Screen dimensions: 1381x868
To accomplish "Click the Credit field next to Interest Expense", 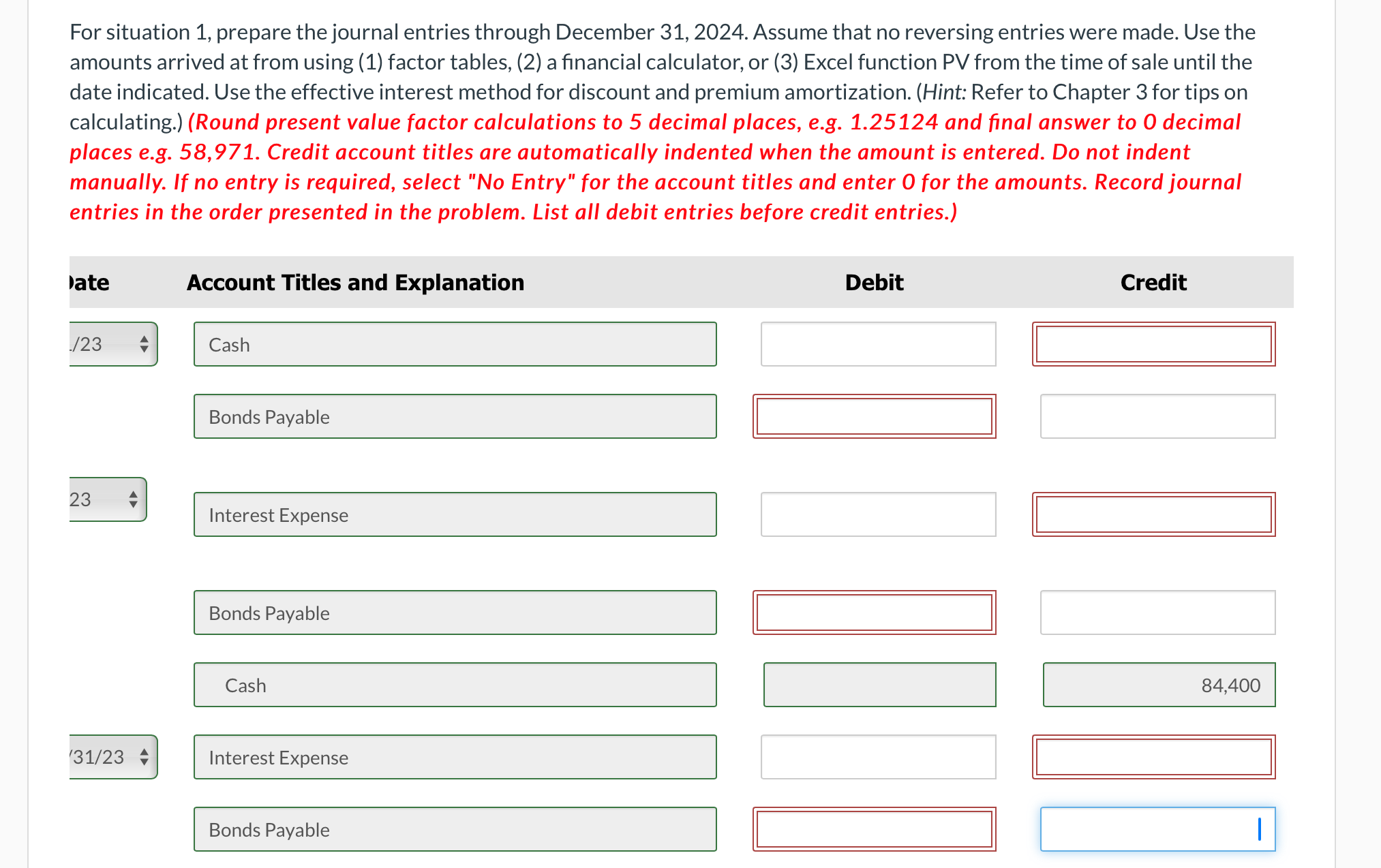I will [x=1153, y=514].
